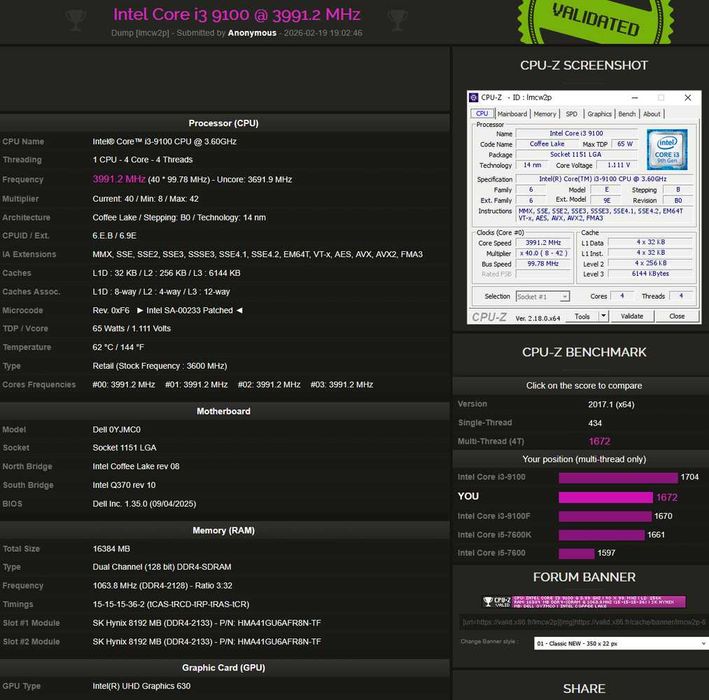Image resolution: width=709 pixels, height=700 pixels.
Task: Click the right trophy icon beside the title
Action: (397, 20)
